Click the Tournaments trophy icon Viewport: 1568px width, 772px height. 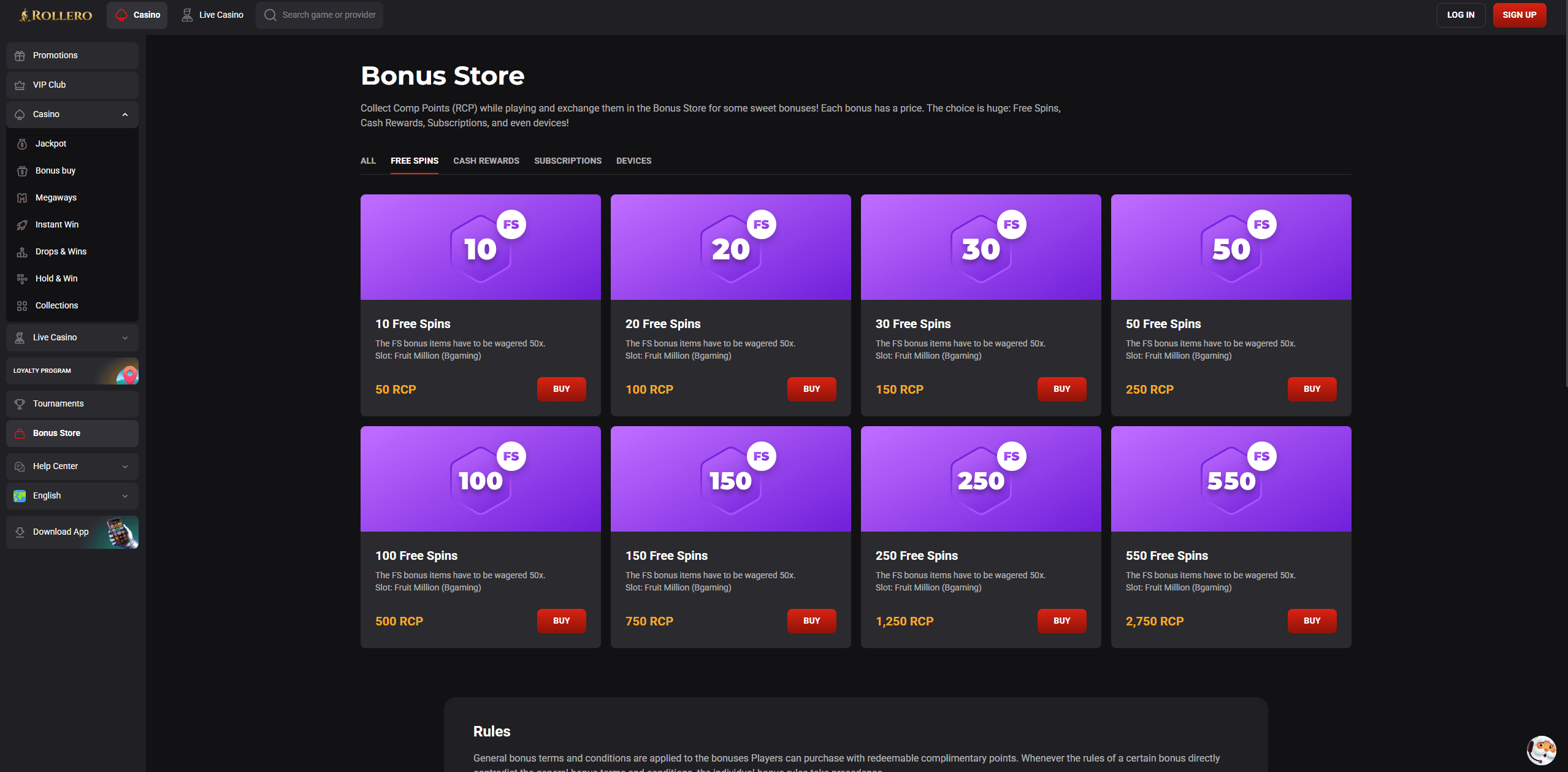pyautogui.click(x=20, y=403)
